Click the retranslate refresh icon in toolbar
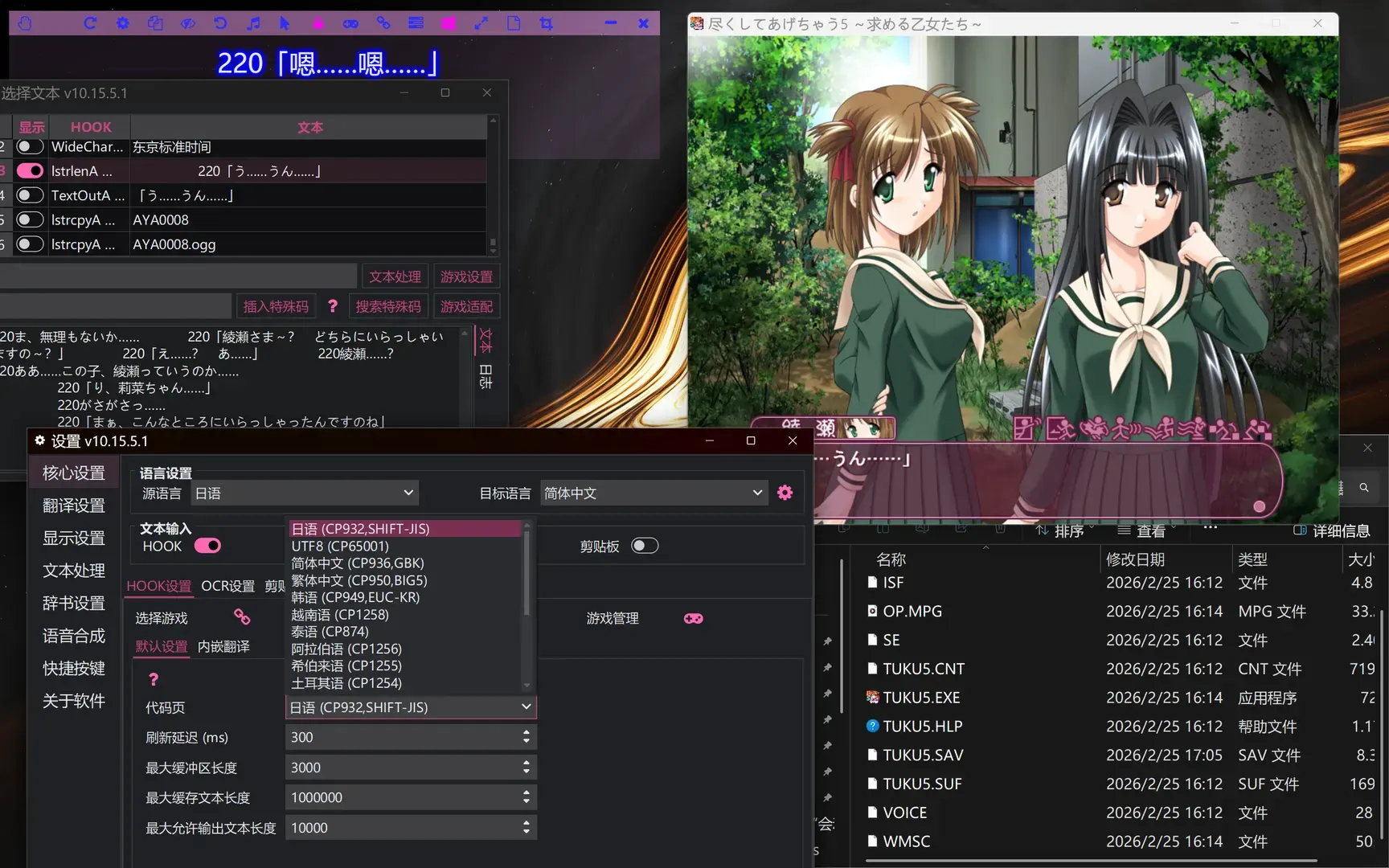This screenshot has height=868, width=1389. point(90,23)
